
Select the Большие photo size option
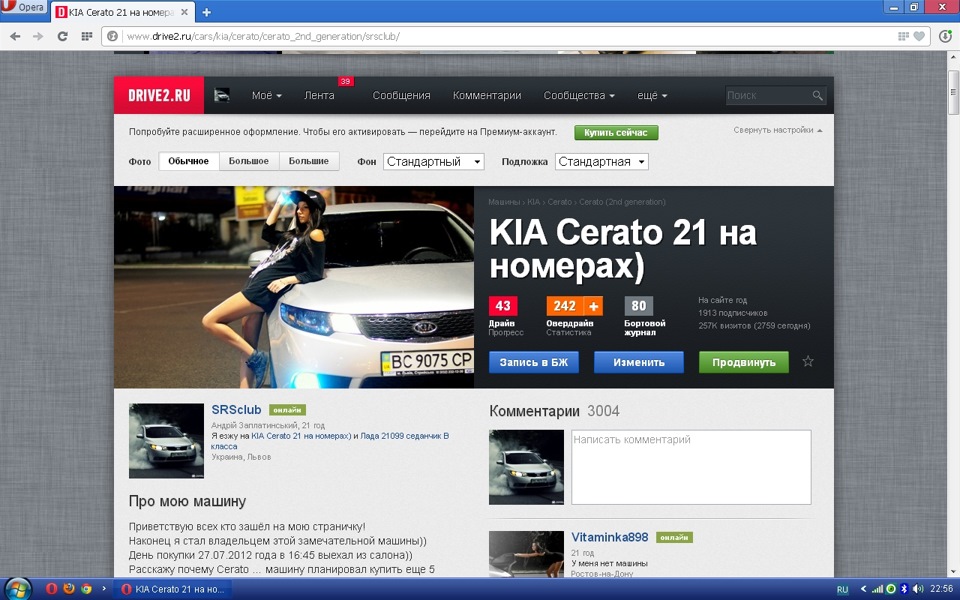point(309,161)
